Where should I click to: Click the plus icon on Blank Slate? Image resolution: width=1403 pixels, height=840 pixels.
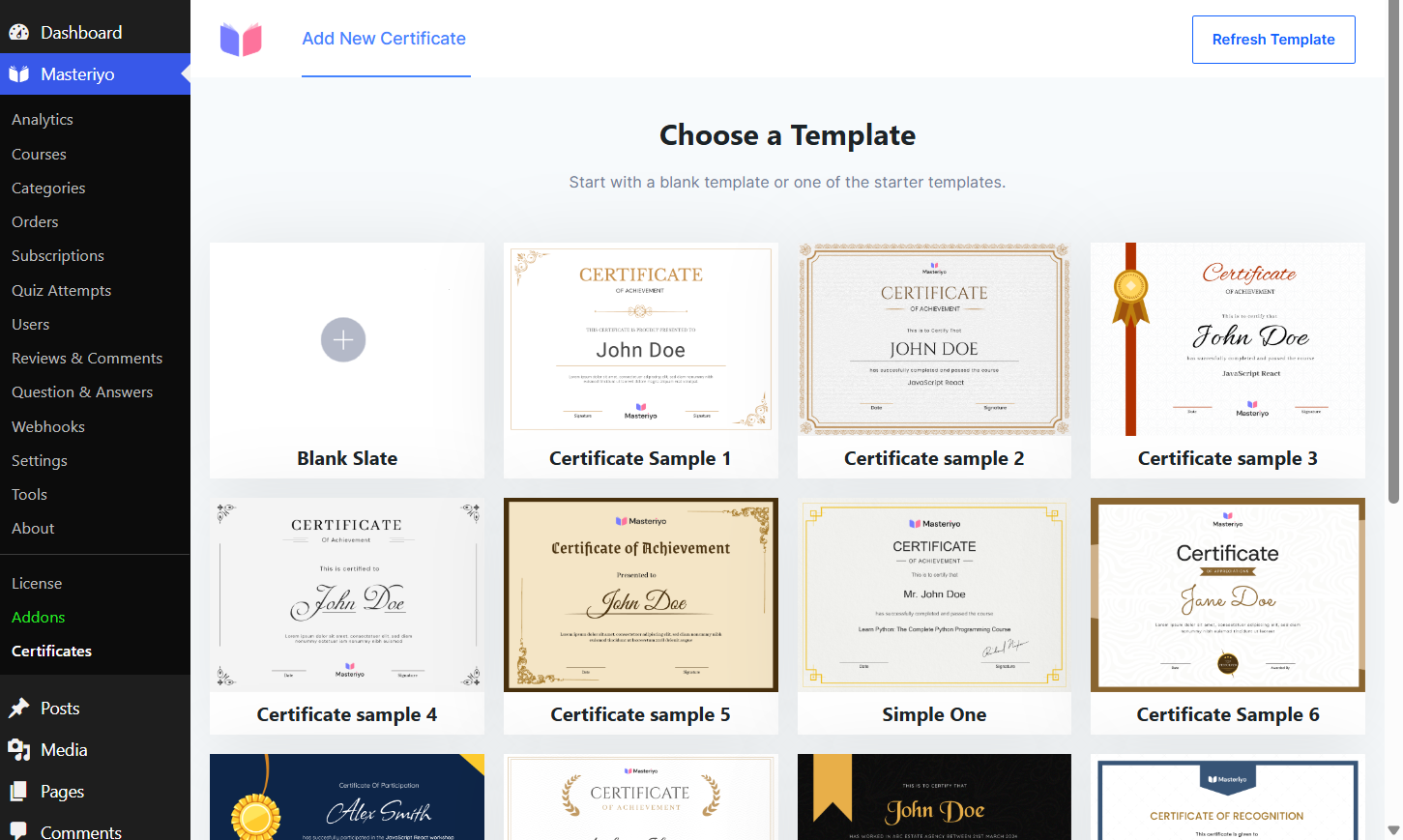click(x=343, y=340)
